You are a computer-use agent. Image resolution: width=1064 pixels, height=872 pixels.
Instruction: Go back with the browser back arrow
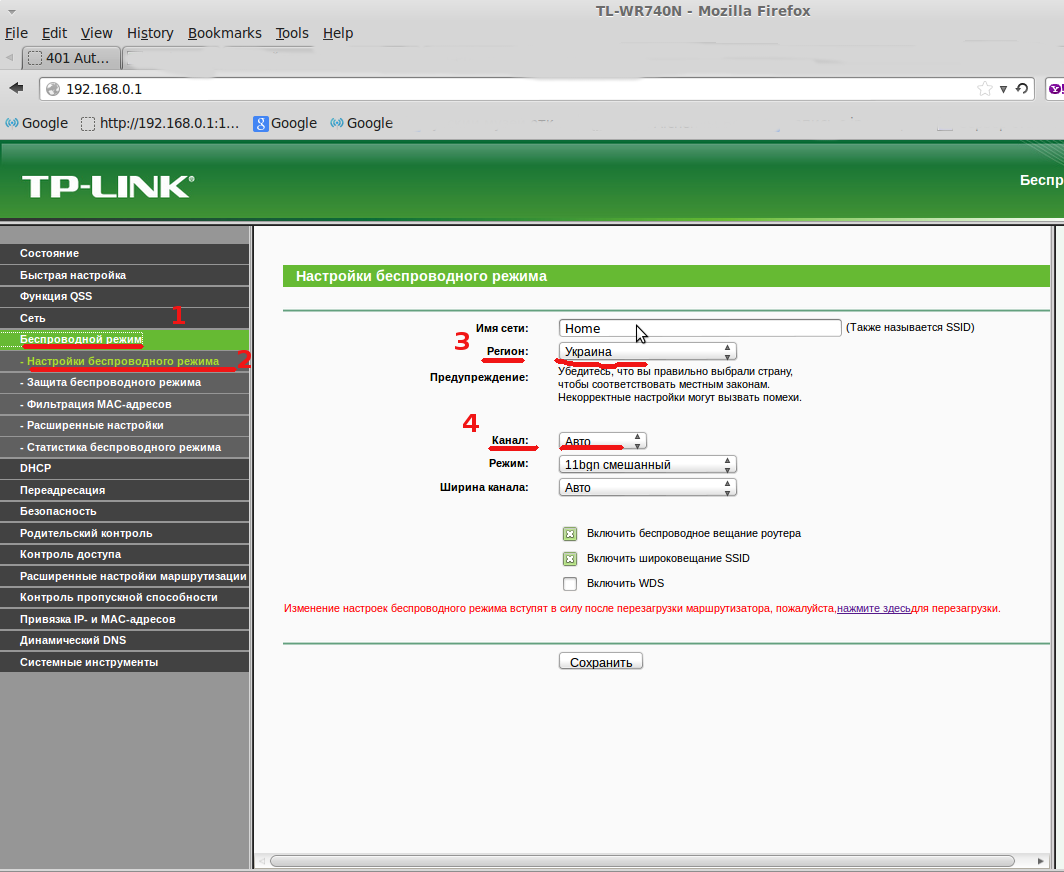click(16, 88)
